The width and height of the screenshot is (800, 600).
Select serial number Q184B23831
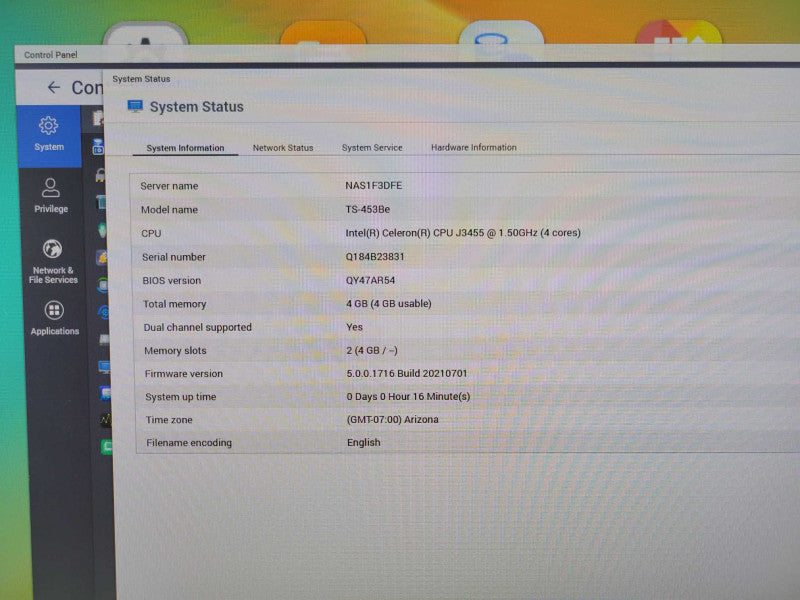pyautogui.click(x=374, y=257)
